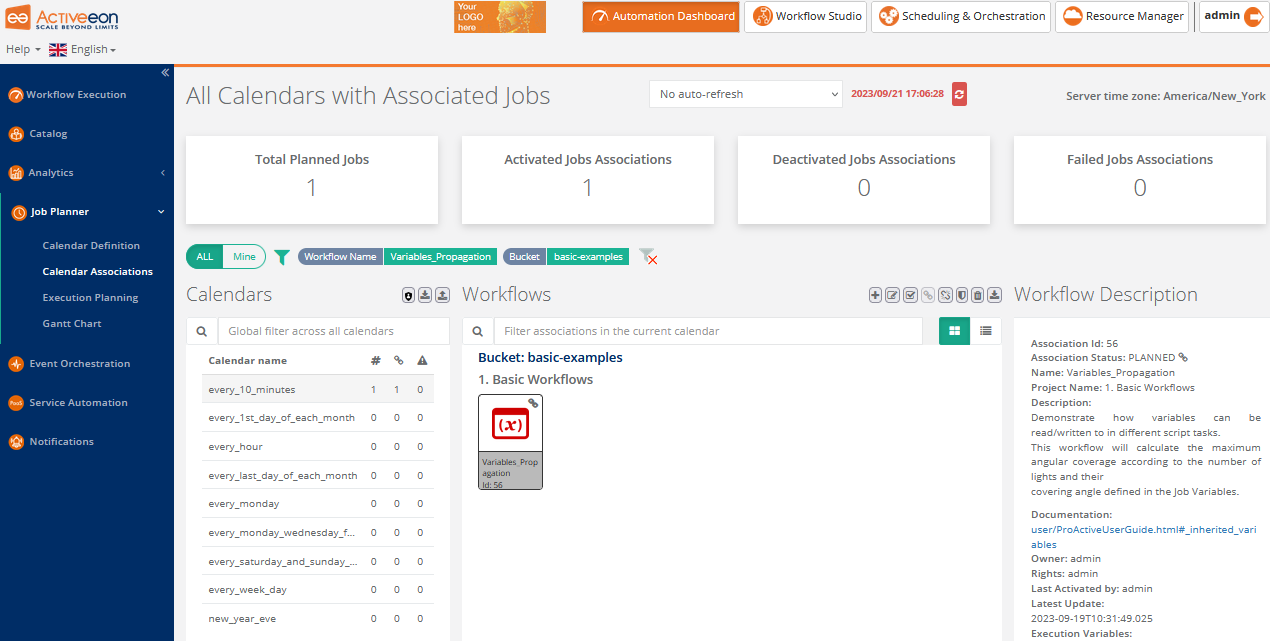Click the link icon on Variables_Propagation card

pyautogui.click(x=533, y=403)
